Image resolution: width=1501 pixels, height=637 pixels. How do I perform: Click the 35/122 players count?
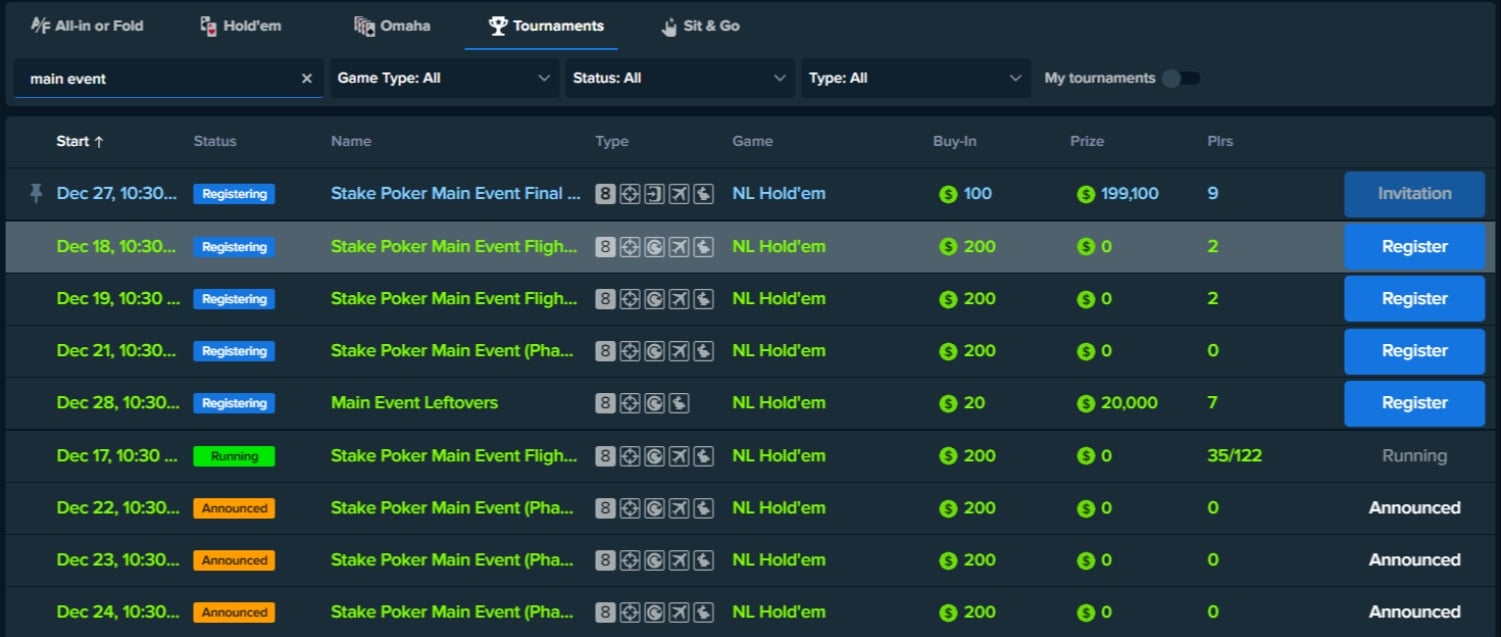coord(1234,456)
